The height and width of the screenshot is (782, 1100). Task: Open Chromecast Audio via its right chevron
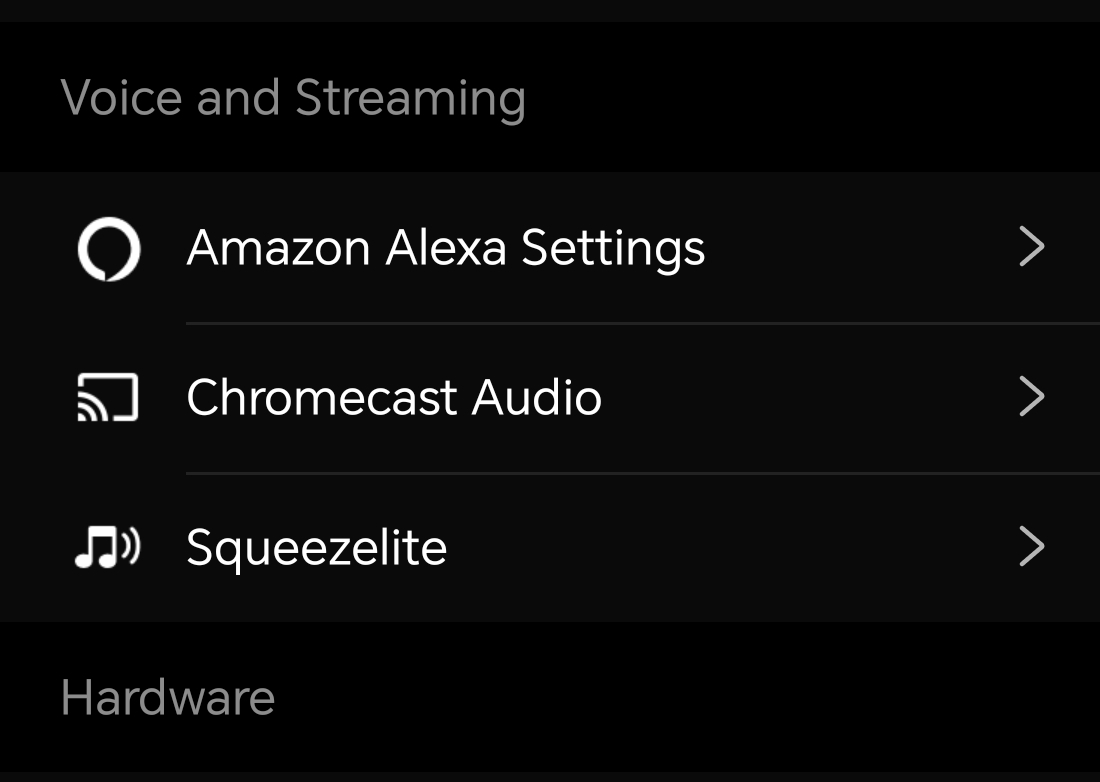pyautogui.click(x=1031, y=398)
